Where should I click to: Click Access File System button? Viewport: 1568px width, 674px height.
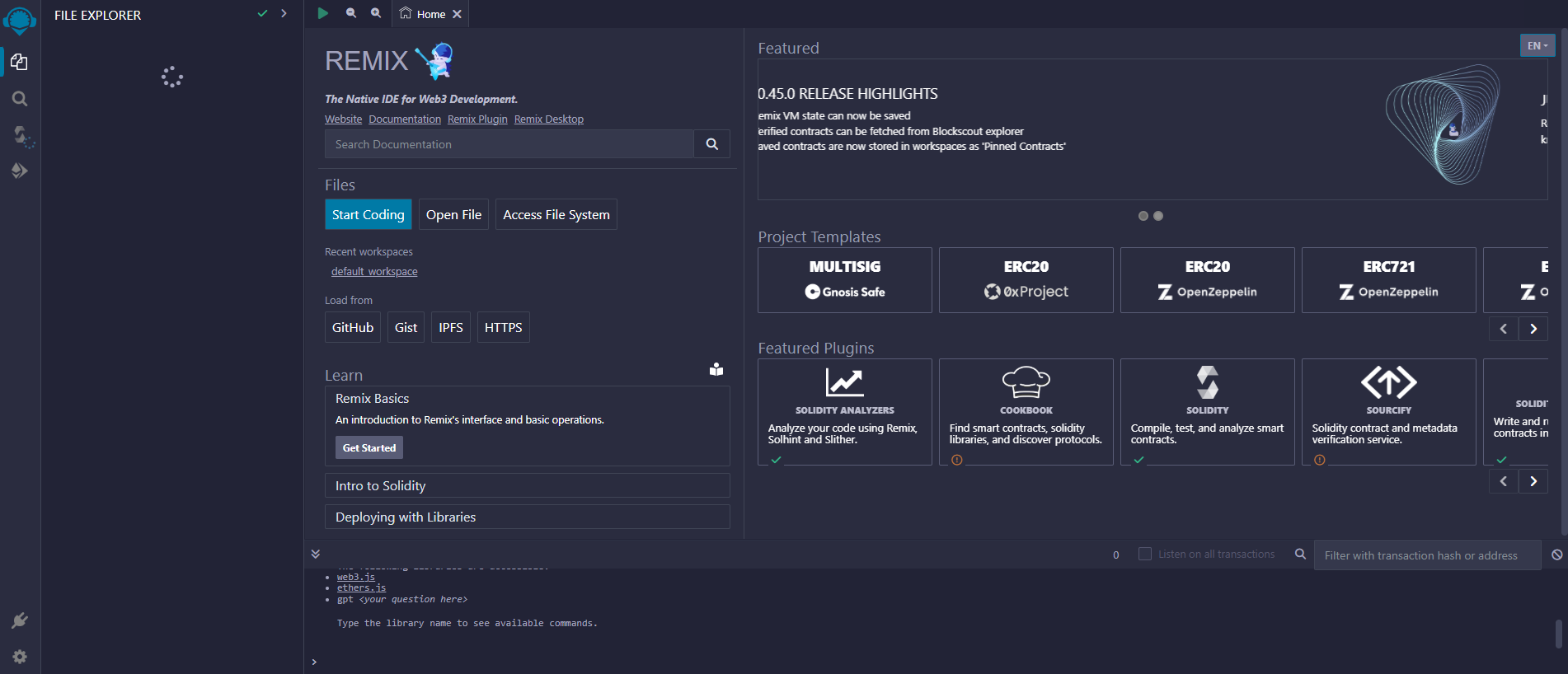pos(556,214)
